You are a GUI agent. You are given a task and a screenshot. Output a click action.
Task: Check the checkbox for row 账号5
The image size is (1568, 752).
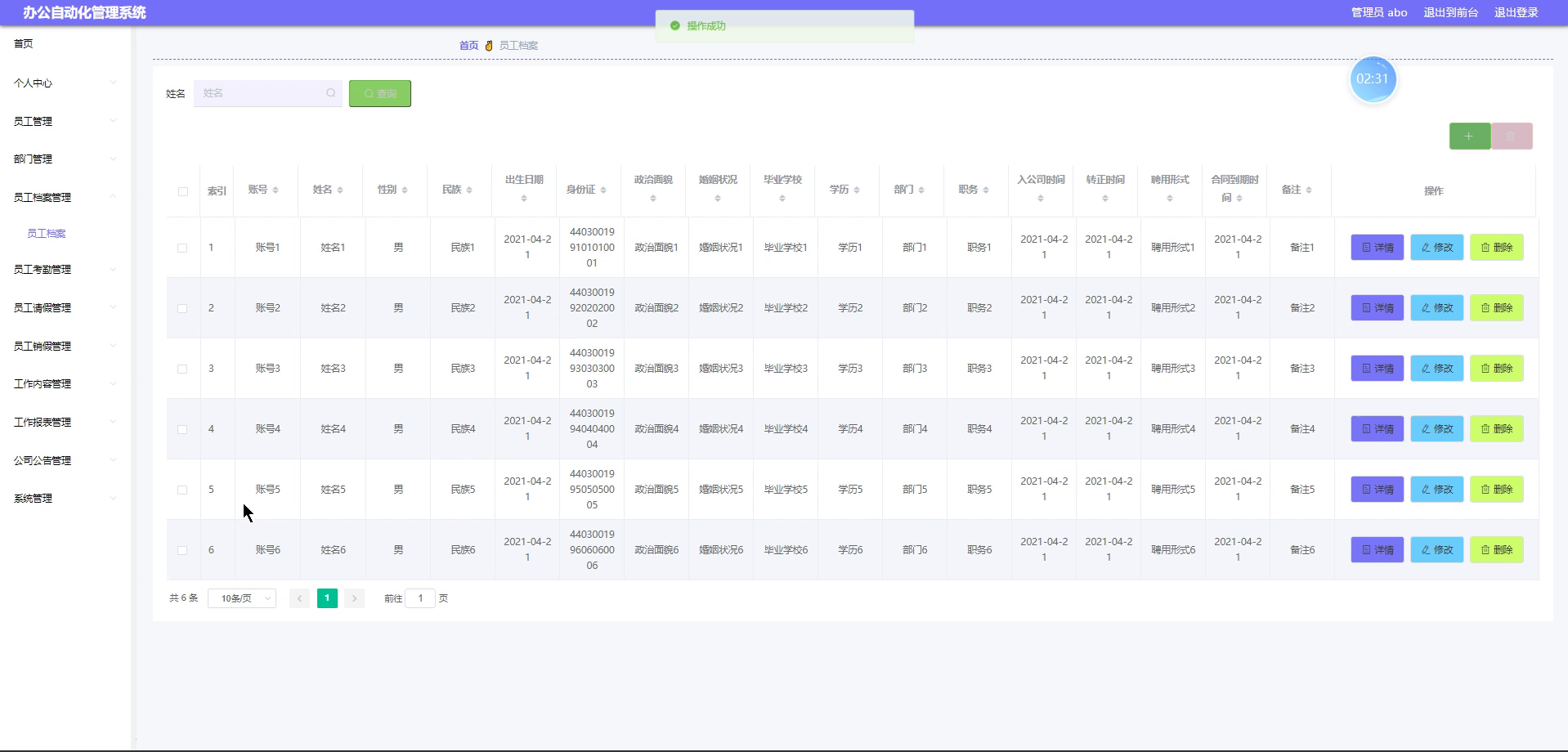[x=182, y=490]
